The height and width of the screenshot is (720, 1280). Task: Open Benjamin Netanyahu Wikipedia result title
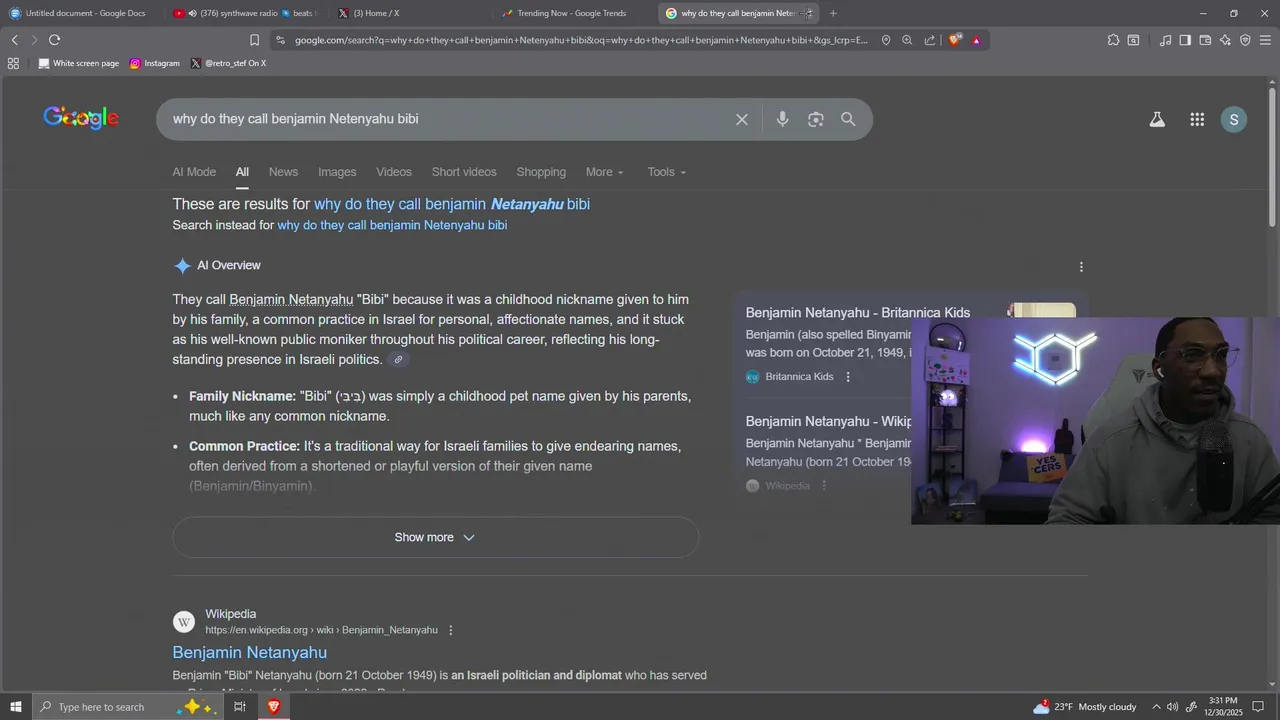250,652
